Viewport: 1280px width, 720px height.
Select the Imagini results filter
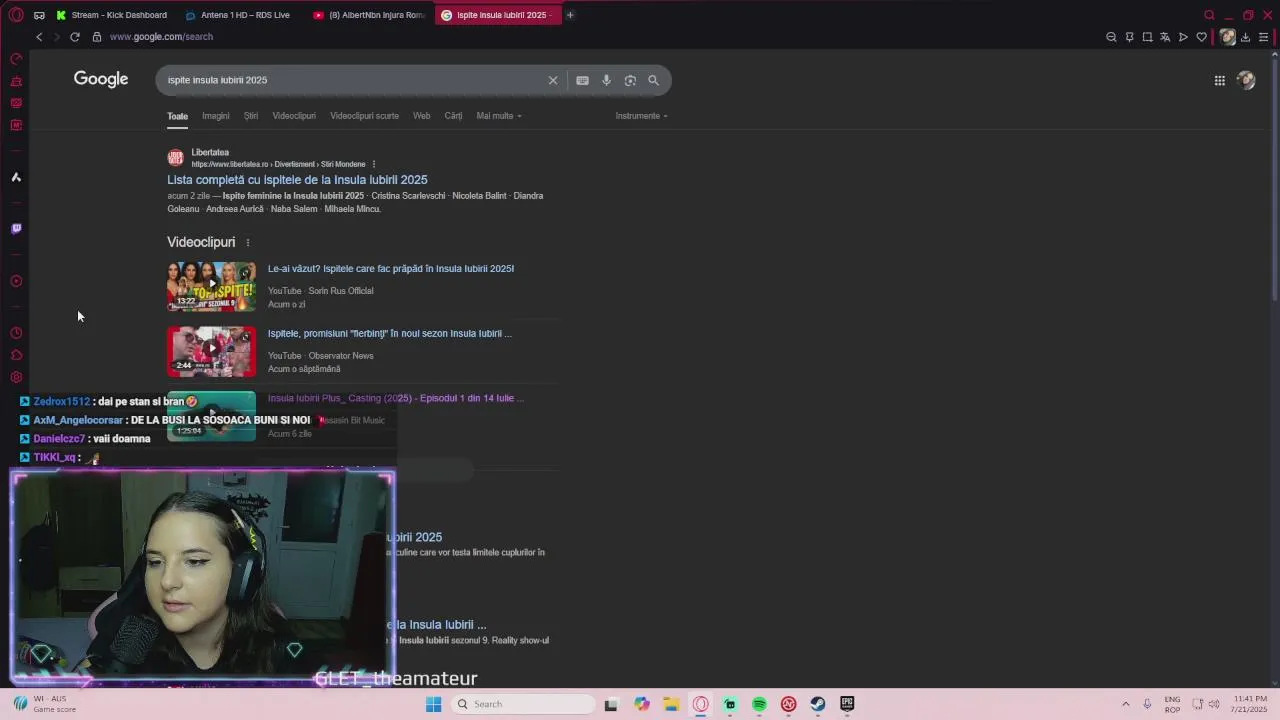216,116
